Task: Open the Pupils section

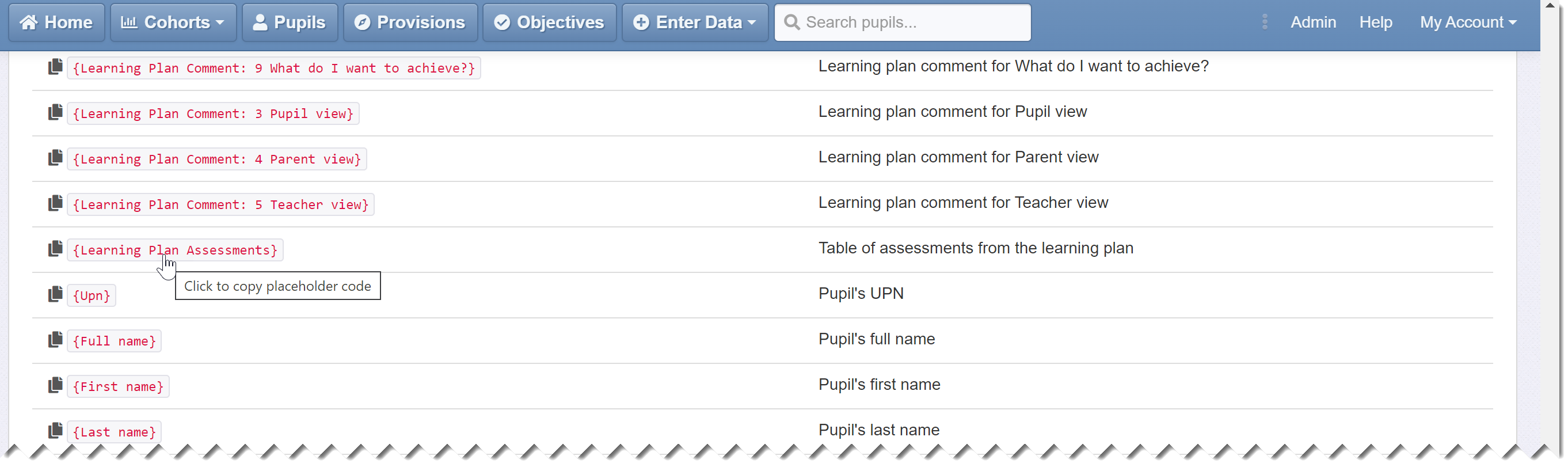Action: (290, 22)
